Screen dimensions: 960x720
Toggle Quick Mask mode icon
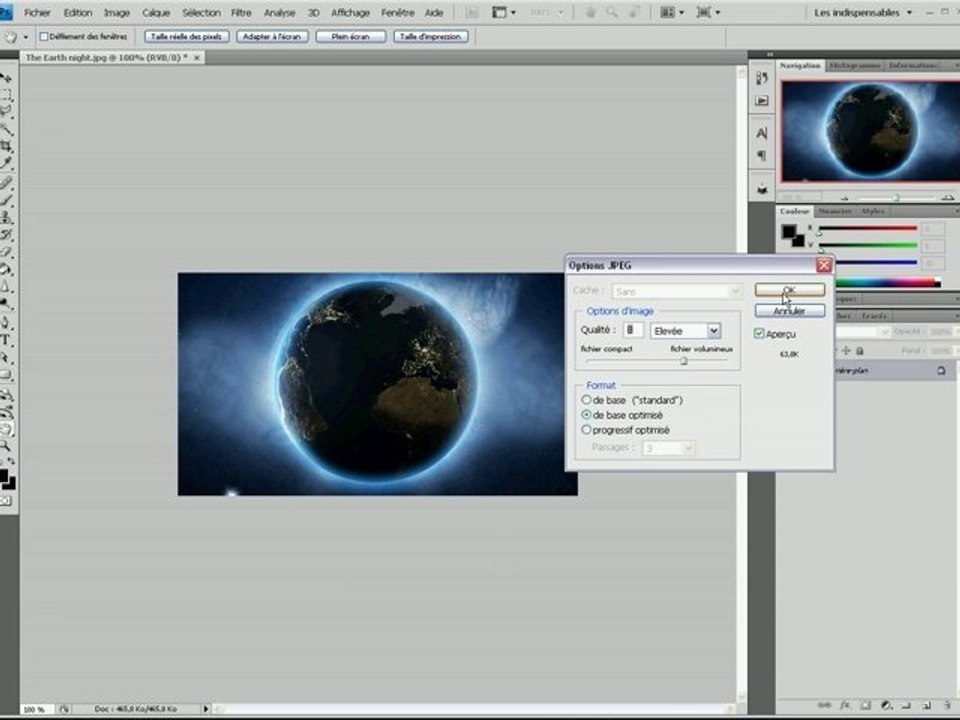point(6,501)
